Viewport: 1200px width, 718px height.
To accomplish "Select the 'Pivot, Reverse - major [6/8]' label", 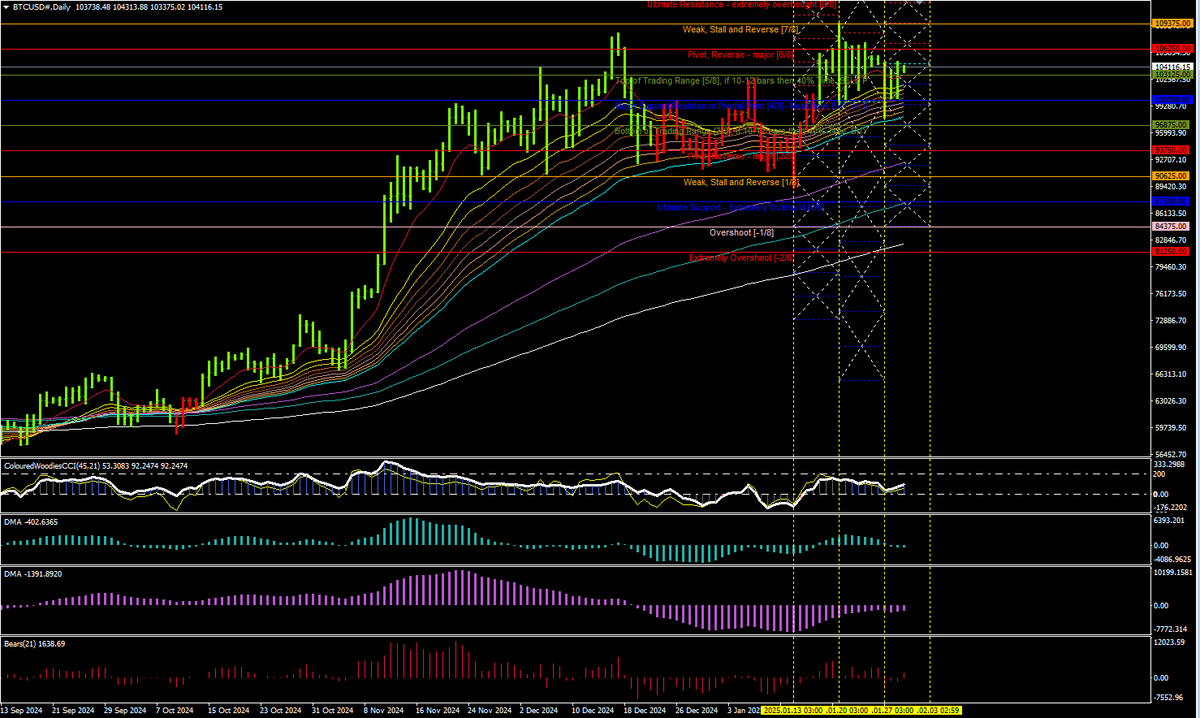I will pyautogui.click(x=742, y=54).
